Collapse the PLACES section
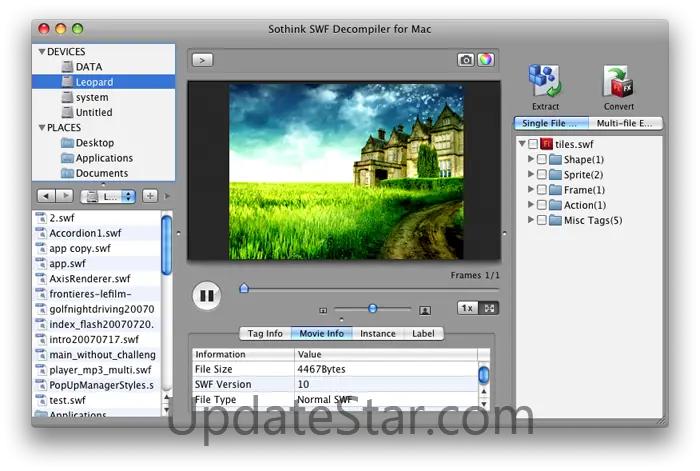 coord(42,128)
